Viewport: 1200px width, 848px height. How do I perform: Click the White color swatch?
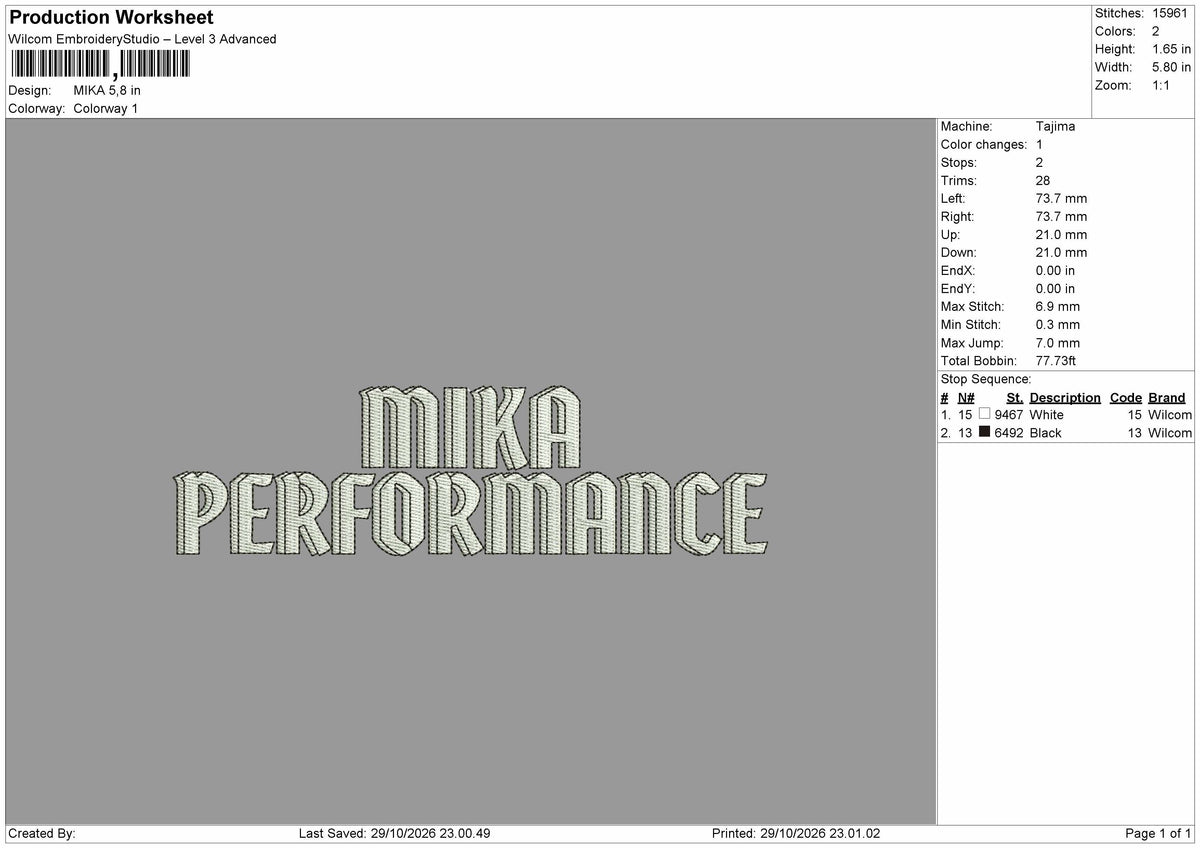pyautogui.click(x=985, y=414)
